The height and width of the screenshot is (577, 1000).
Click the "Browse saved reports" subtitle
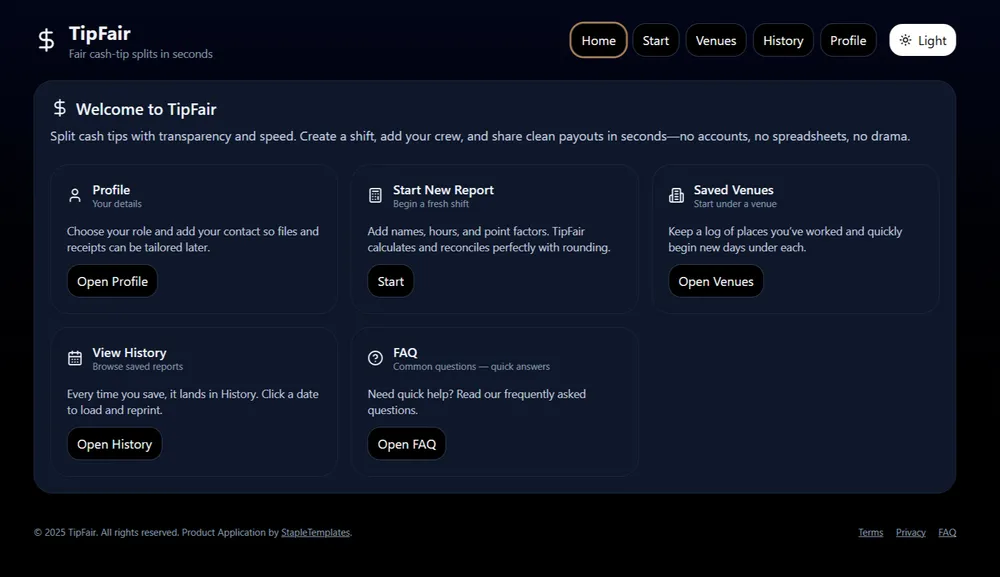(x=138, y=367)
